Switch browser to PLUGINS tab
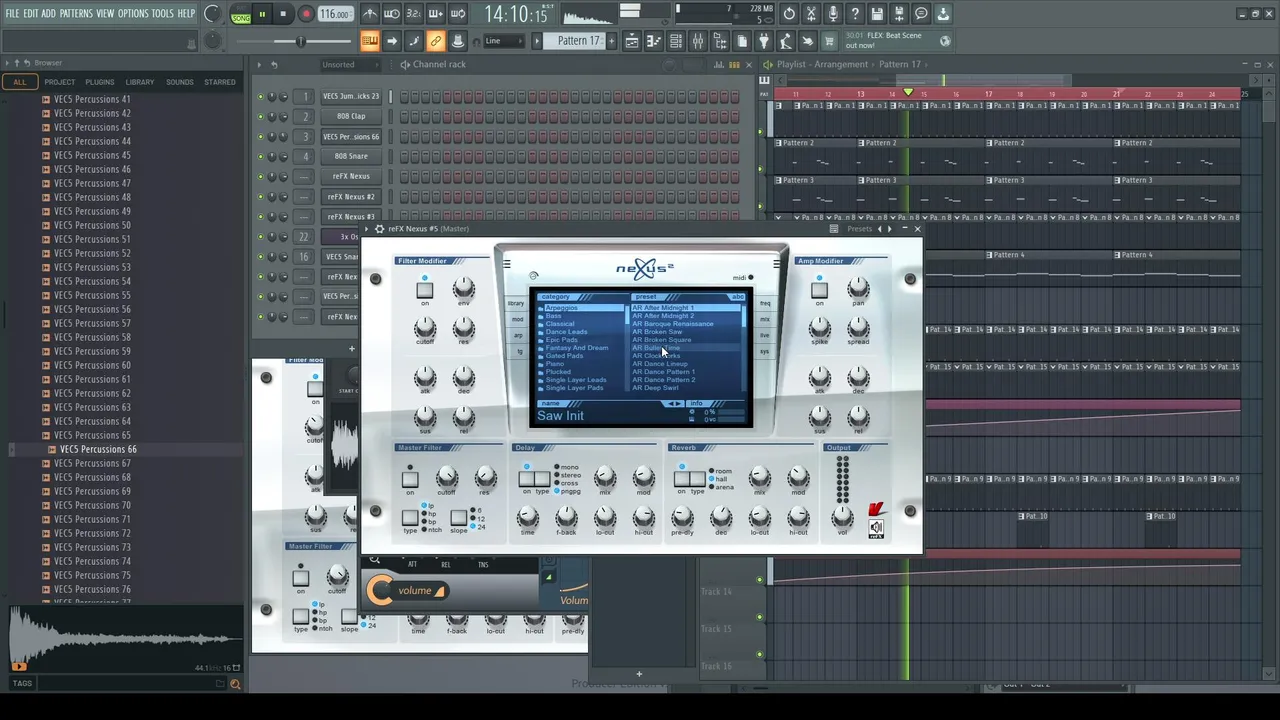 tap(100, 82)
